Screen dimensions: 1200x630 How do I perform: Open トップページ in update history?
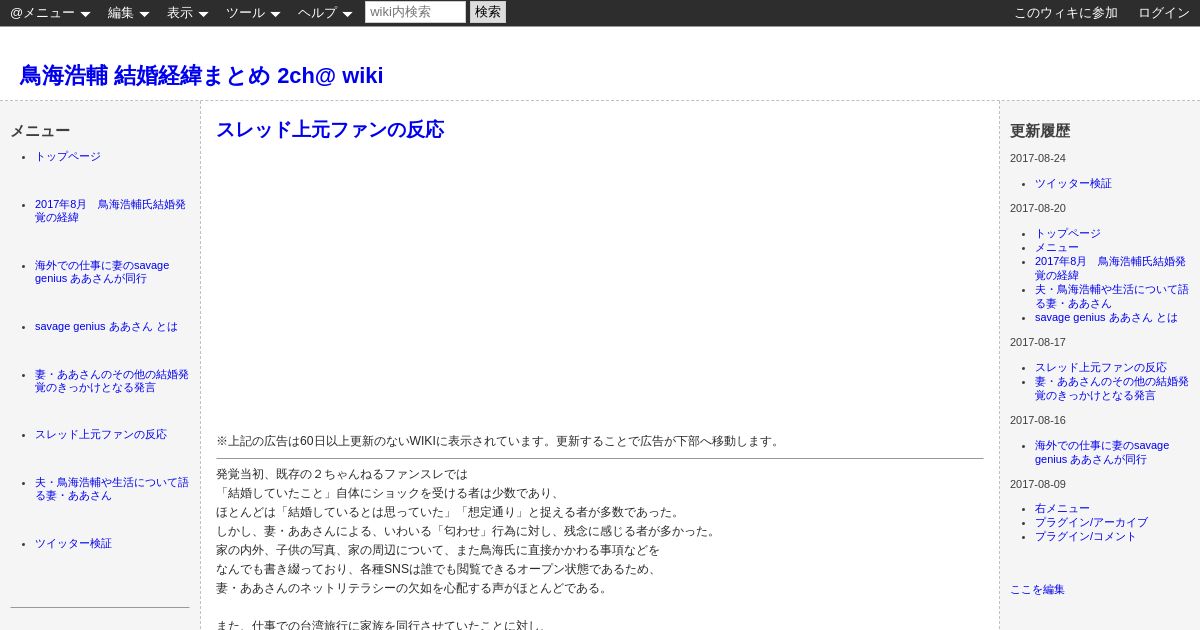point(1068,234)
